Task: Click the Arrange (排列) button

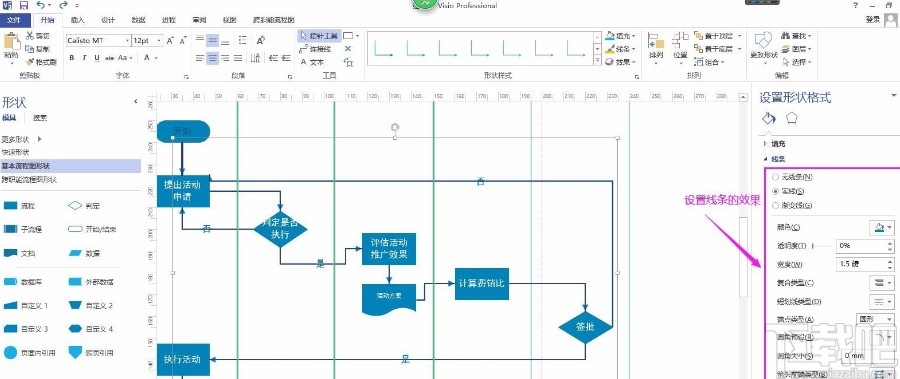Action: coord(655,47)
